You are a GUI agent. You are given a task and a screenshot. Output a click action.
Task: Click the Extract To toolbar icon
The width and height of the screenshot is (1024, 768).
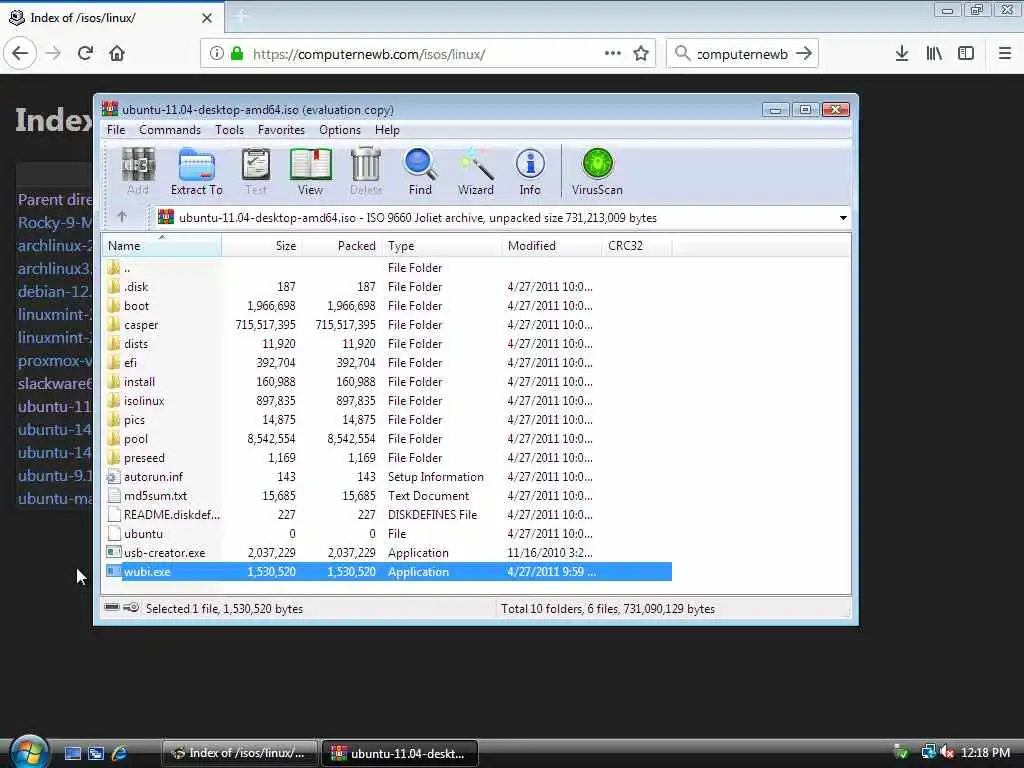point(197,171)
